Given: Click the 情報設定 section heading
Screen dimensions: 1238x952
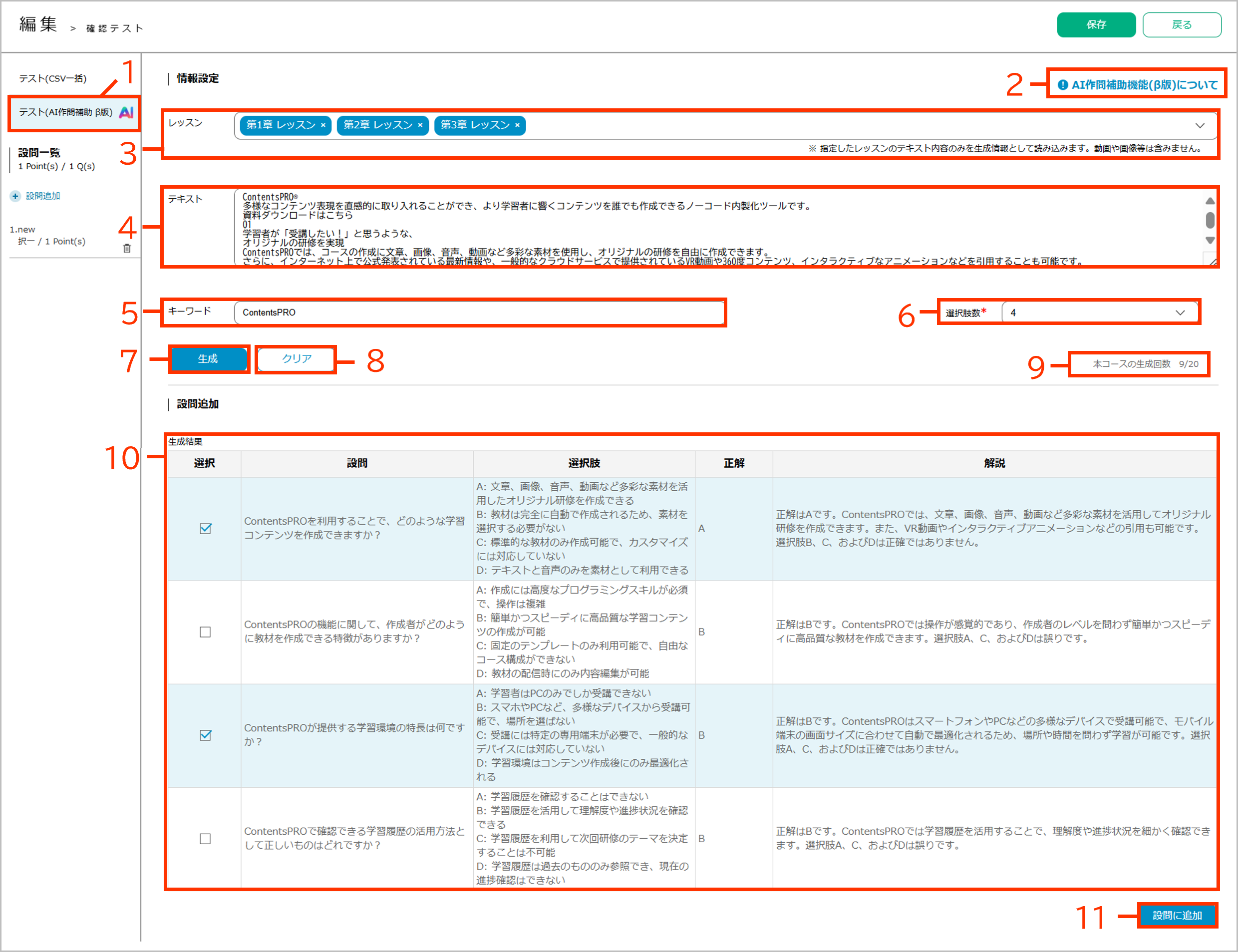Looking at the screenshot, I should tap(198, 78).
